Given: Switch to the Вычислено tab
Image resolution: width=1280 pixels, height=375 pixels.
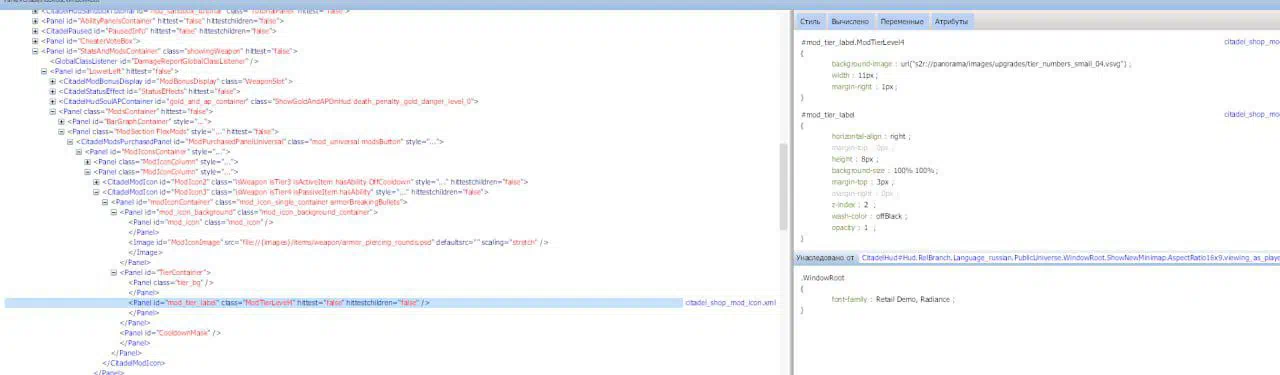Looking at the screenshot, I should coord(850,21).
